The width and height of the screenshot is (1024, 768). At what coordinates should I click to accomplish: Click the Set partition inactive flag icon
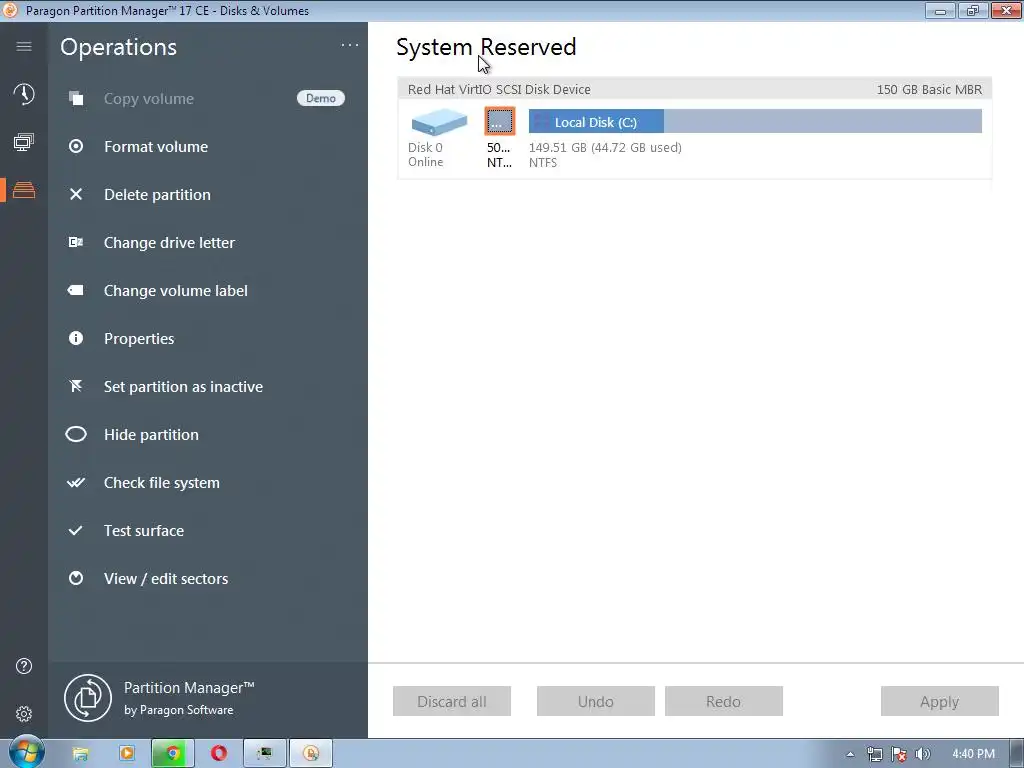[76, 386]
